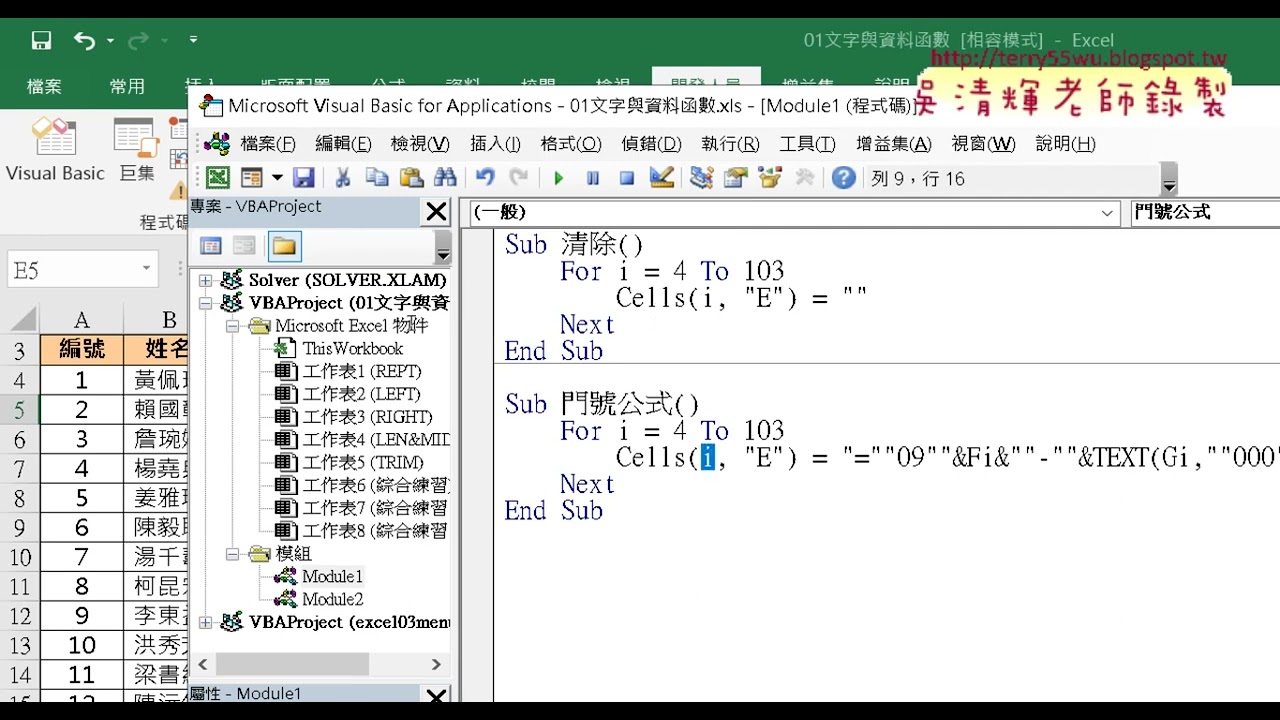This screenshot has width=1280, height=720.
Task: Open the 檢視(V) menu
Action: (420, 144)
